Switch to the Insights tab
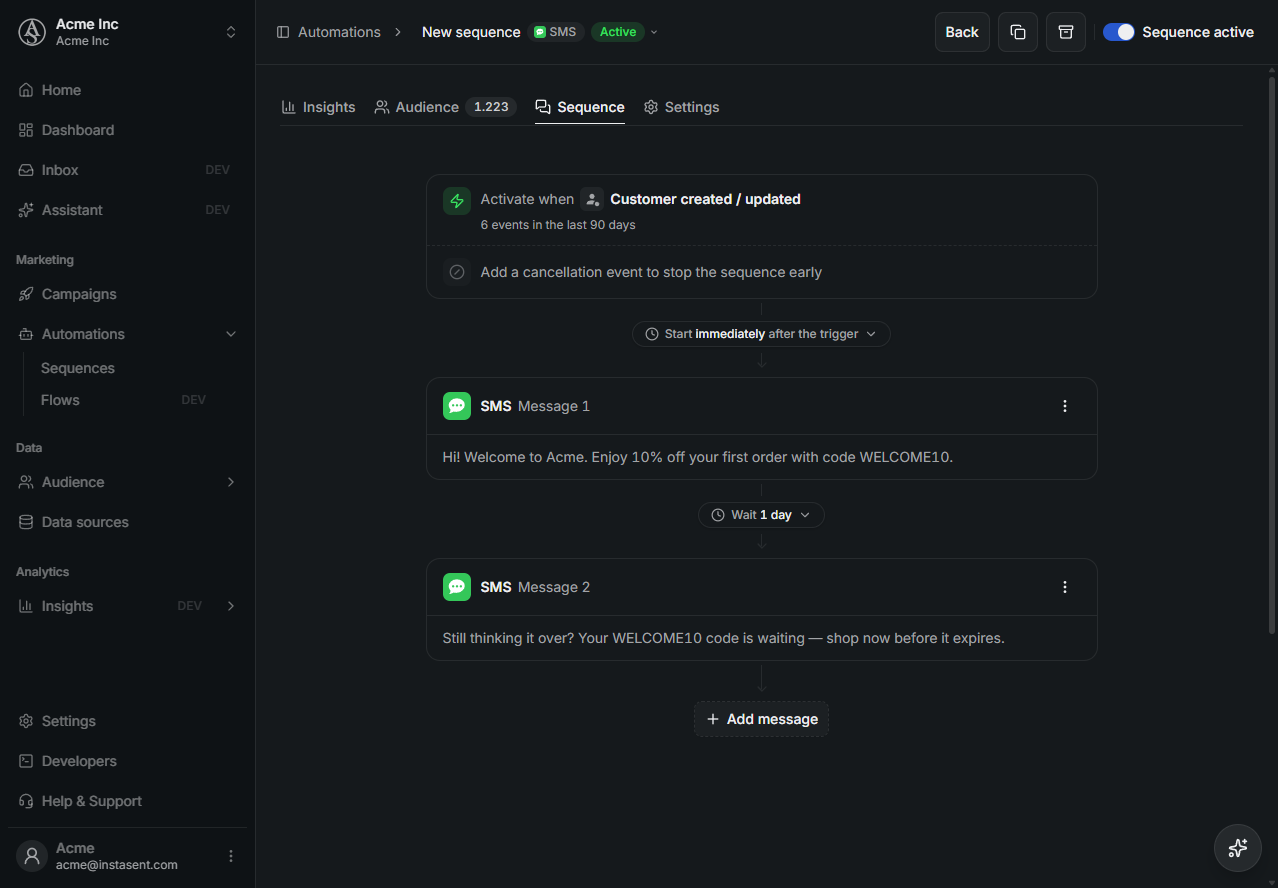This screenshot has width=1278, height=888. click(318, 107)
